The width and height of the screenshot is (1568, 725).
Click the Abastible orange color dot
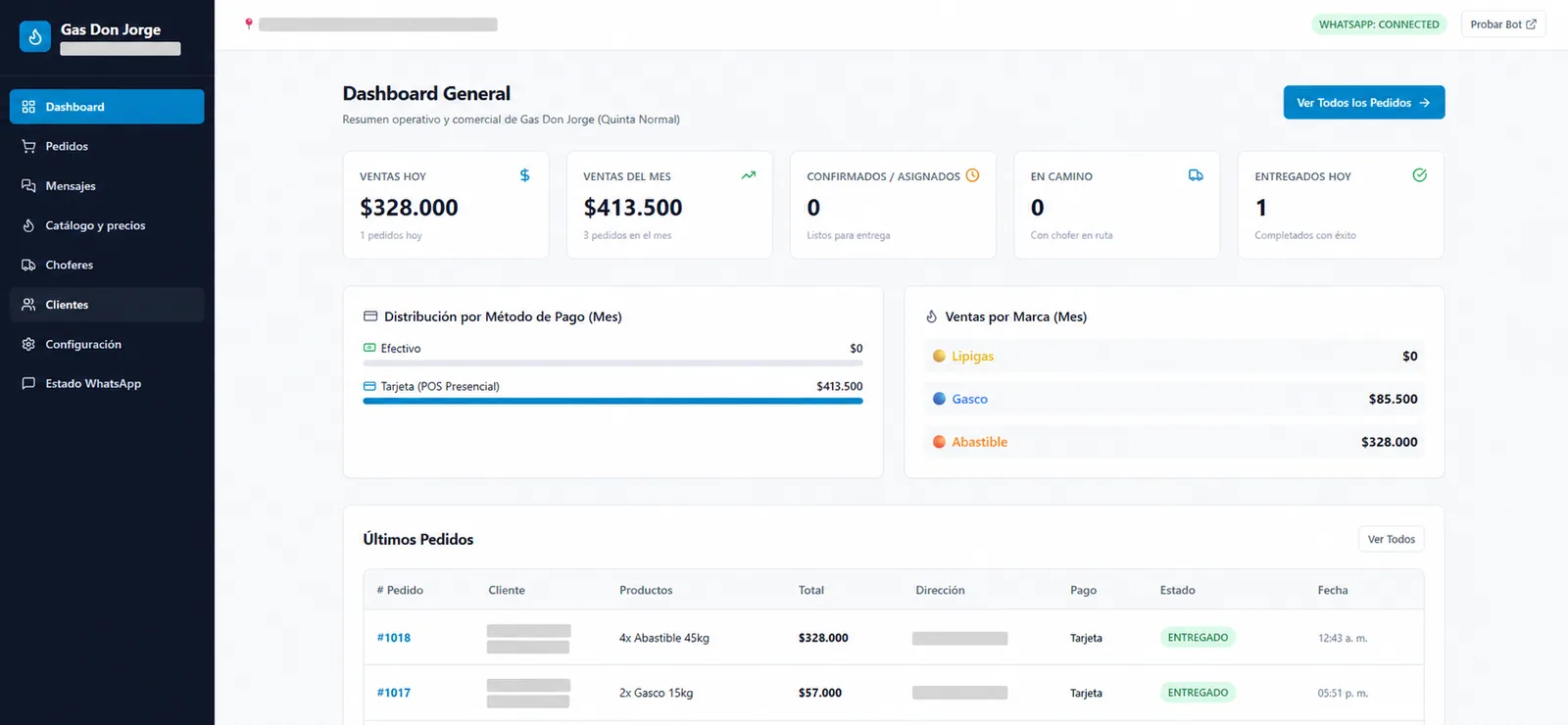[x=939, y=442]
